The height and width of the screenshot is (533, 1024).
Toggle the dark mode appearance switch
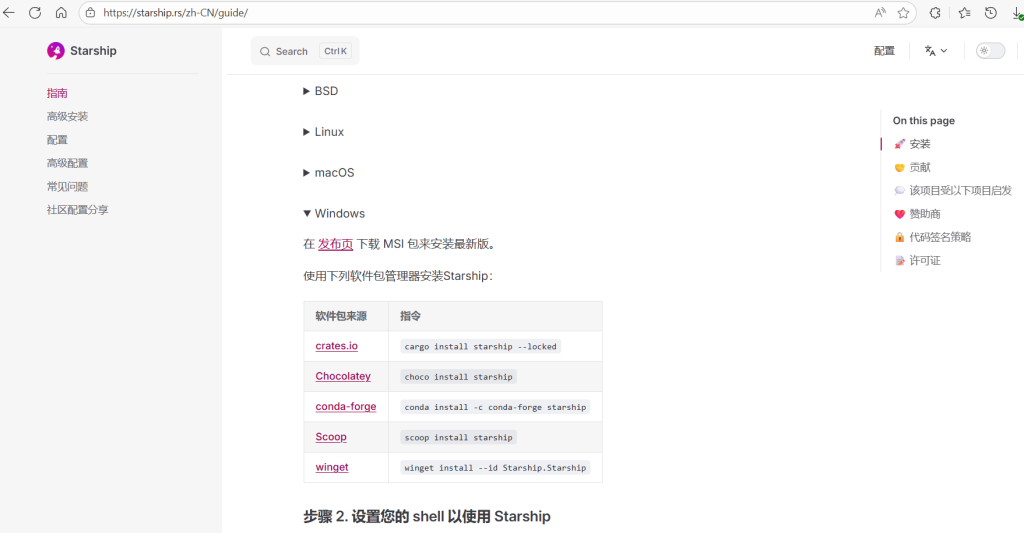pos(990,51)
